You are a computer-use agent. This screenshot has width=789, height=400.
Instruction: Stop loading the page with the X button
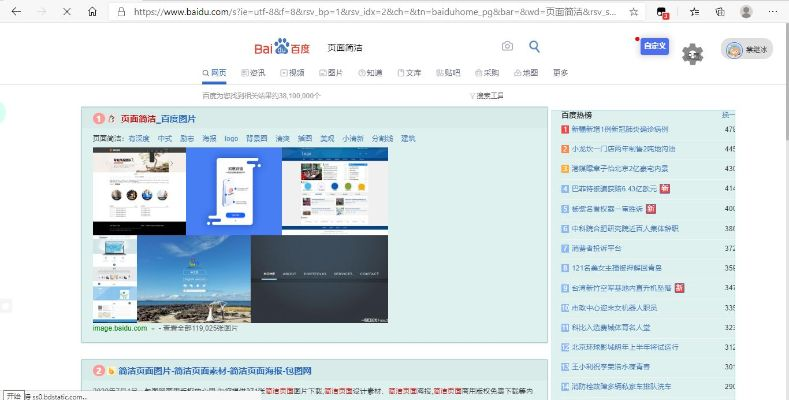[x=66, y=12]
